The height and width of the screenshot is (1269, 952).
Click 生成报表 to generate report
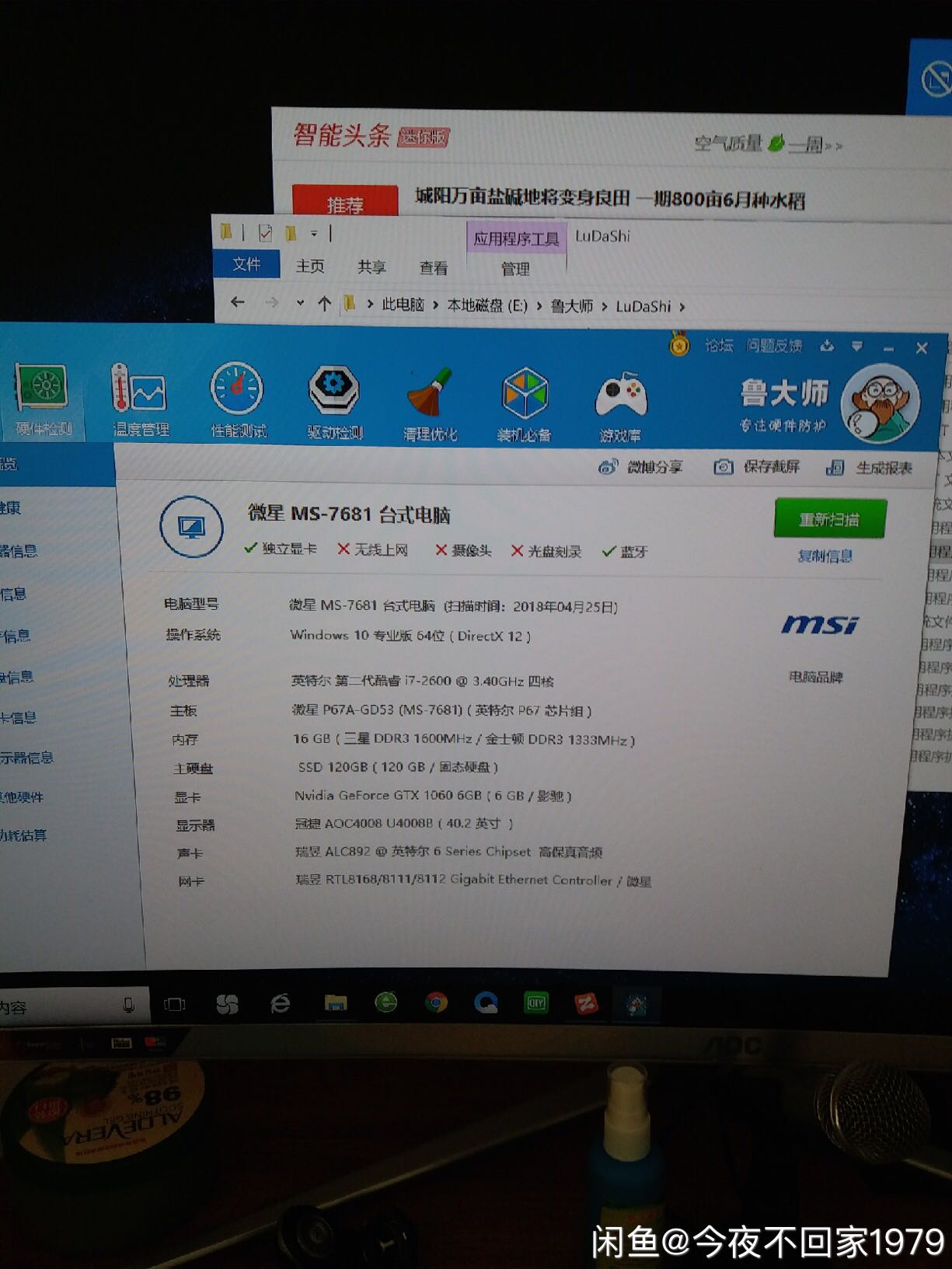click(x=869, y=468)
